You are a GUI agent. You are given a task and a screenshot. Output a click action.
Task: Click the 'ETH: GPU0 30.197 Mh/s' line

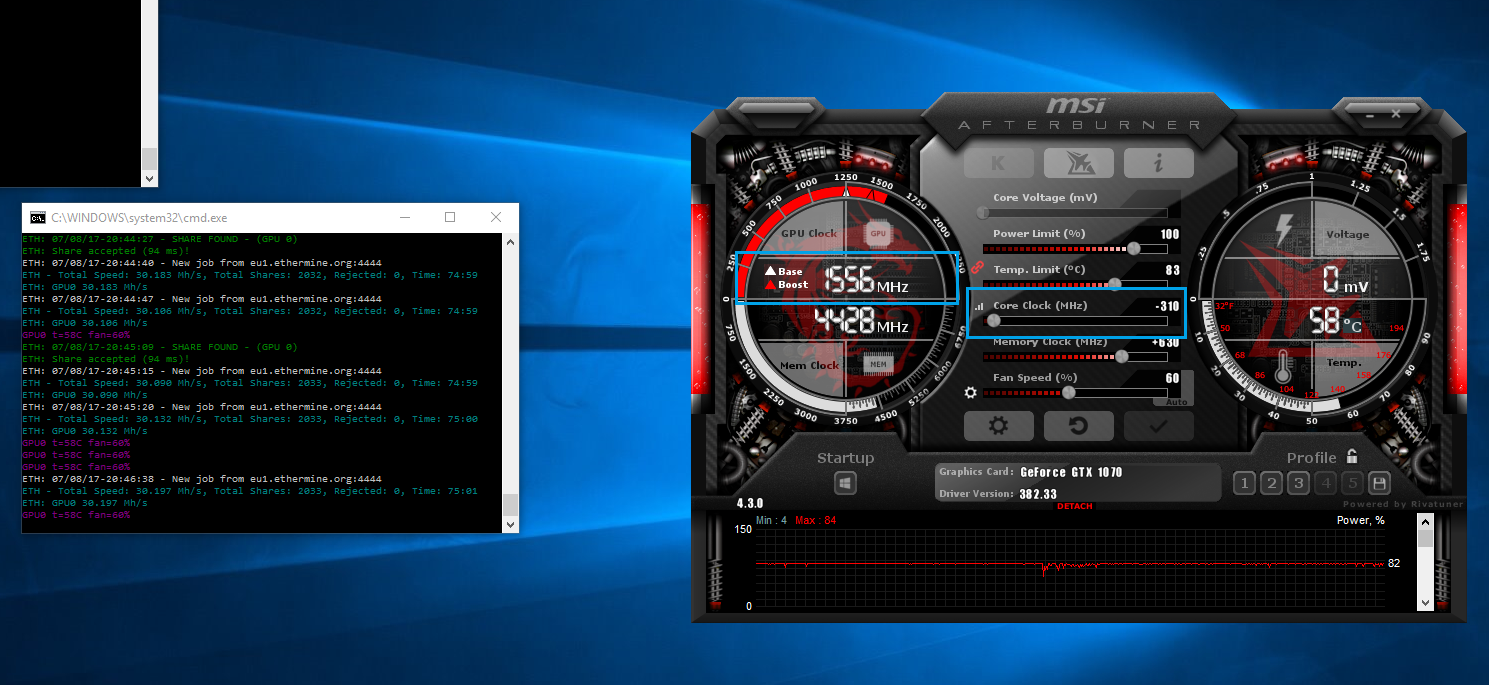pyautogui.click(x=85, y=503)
